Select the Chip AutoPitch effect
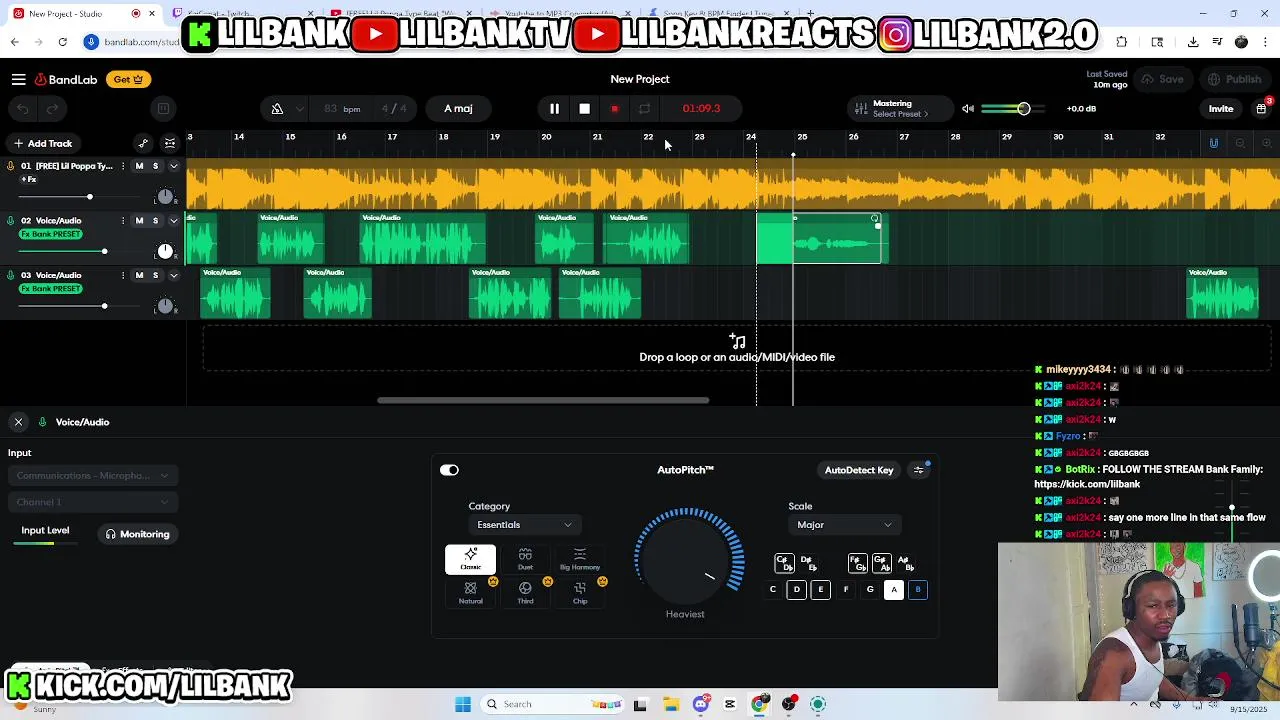Screen dimensions: 1280x720 tap(580, 593)
